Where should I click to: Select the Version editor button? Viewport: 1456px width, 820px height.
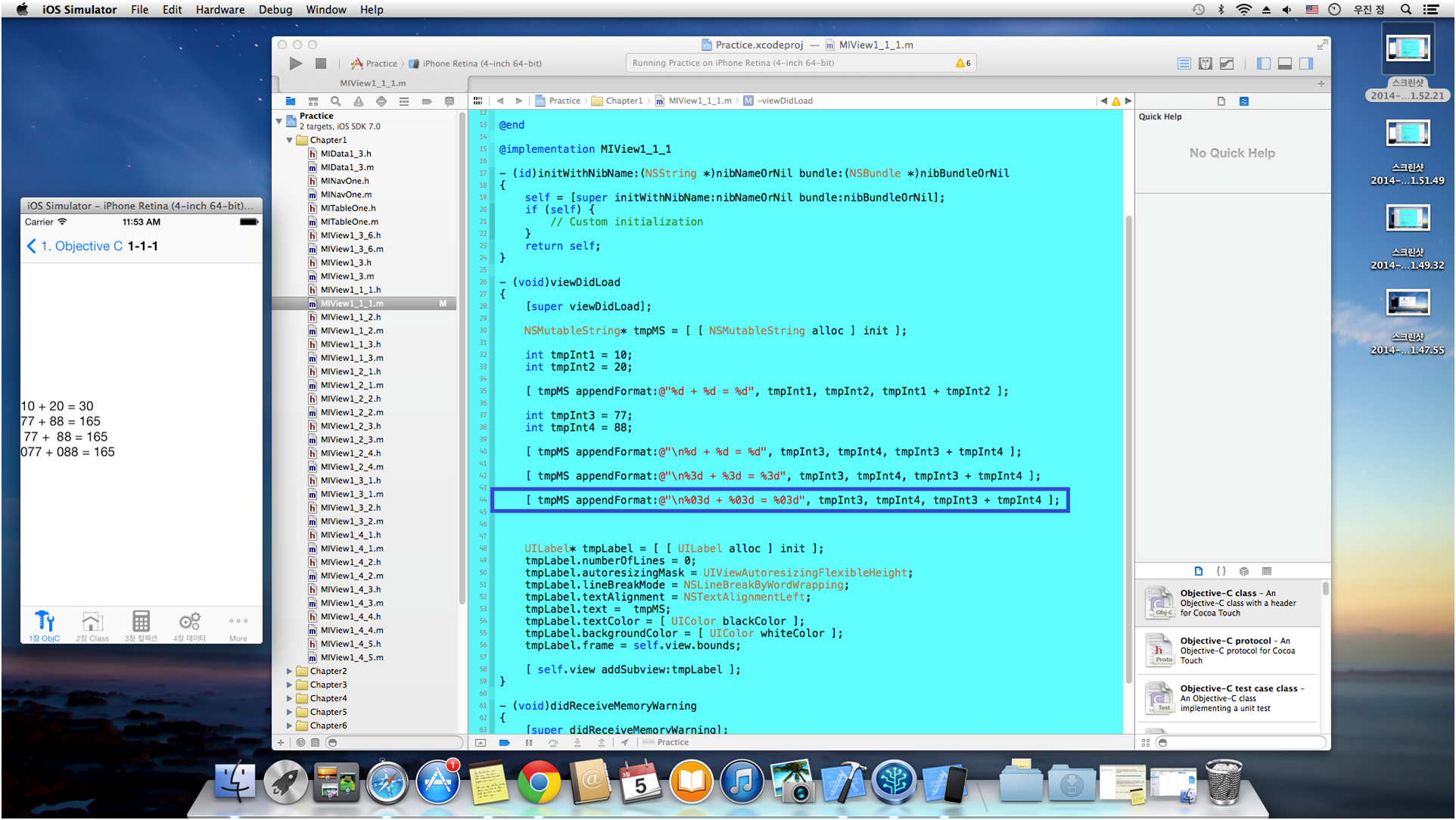(1227, 64)
